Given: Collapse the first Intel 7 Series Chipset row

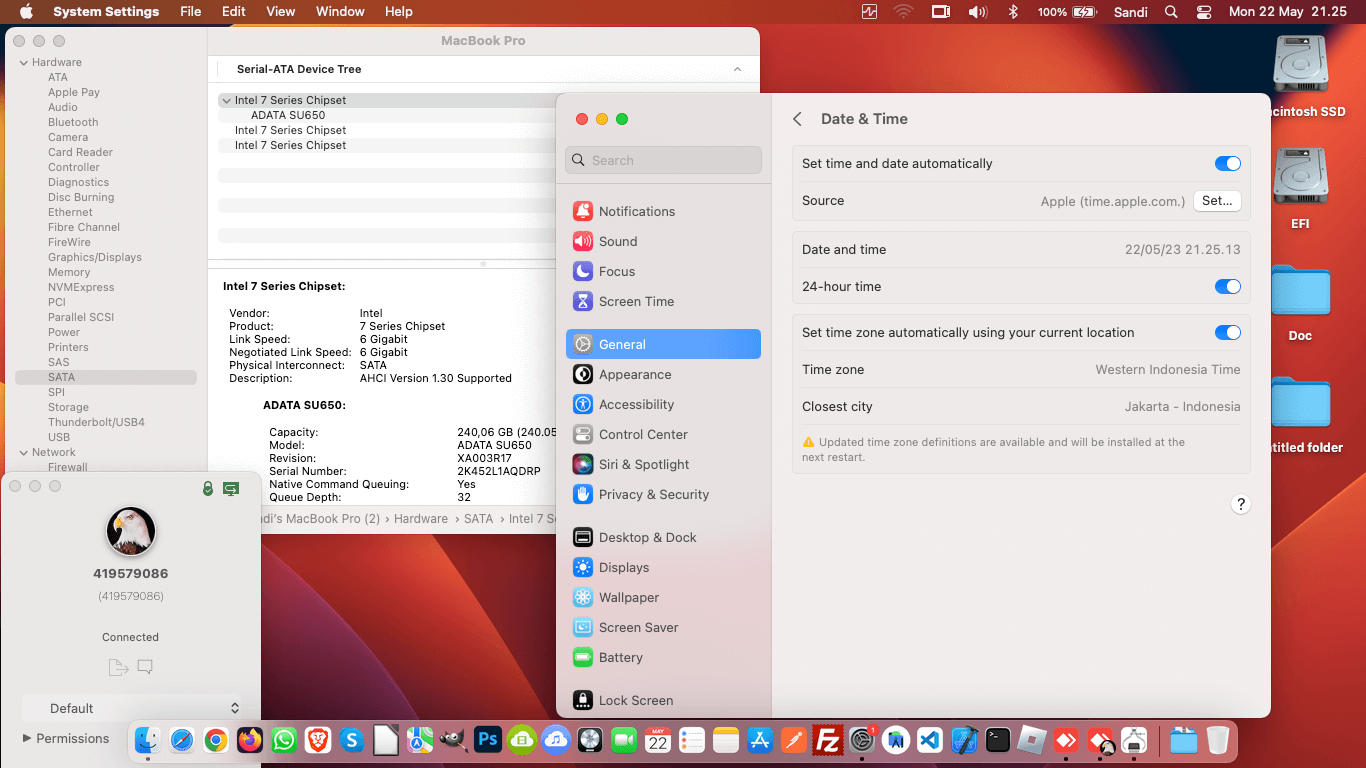Looking at the screenshot, I should (226, 100).
